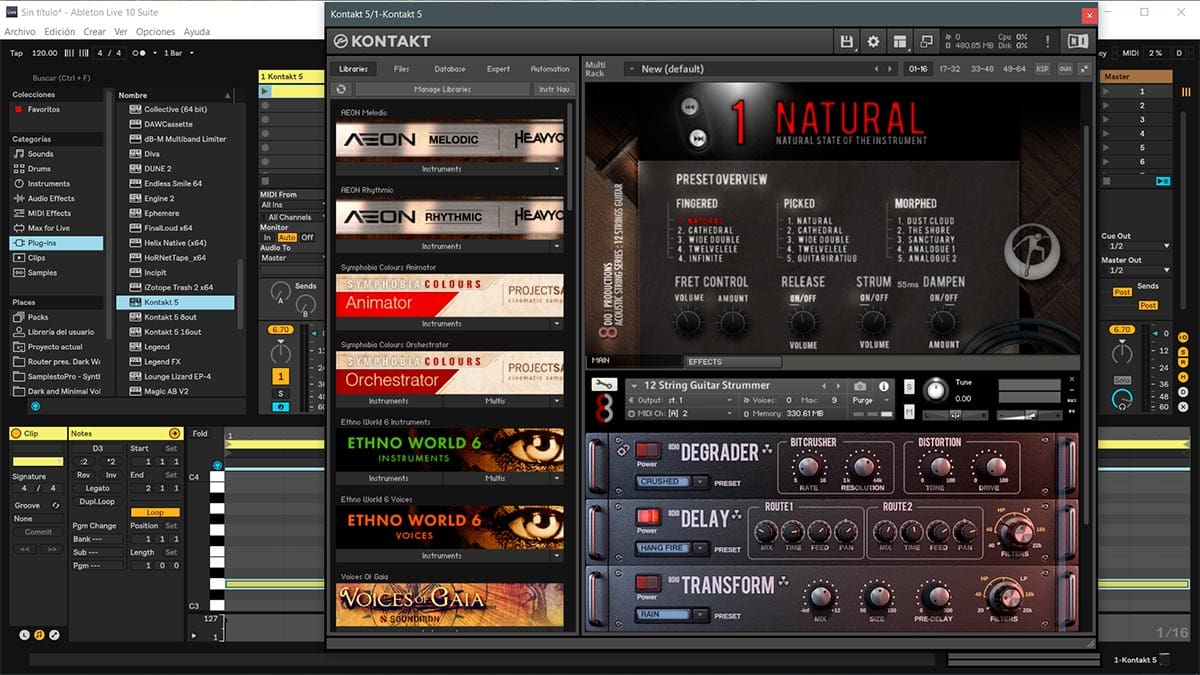Image resolution: width=1200 pixels, height=675 pixels.
Task: Toggle the Delay Power switch
Action: tap(648, 517)
